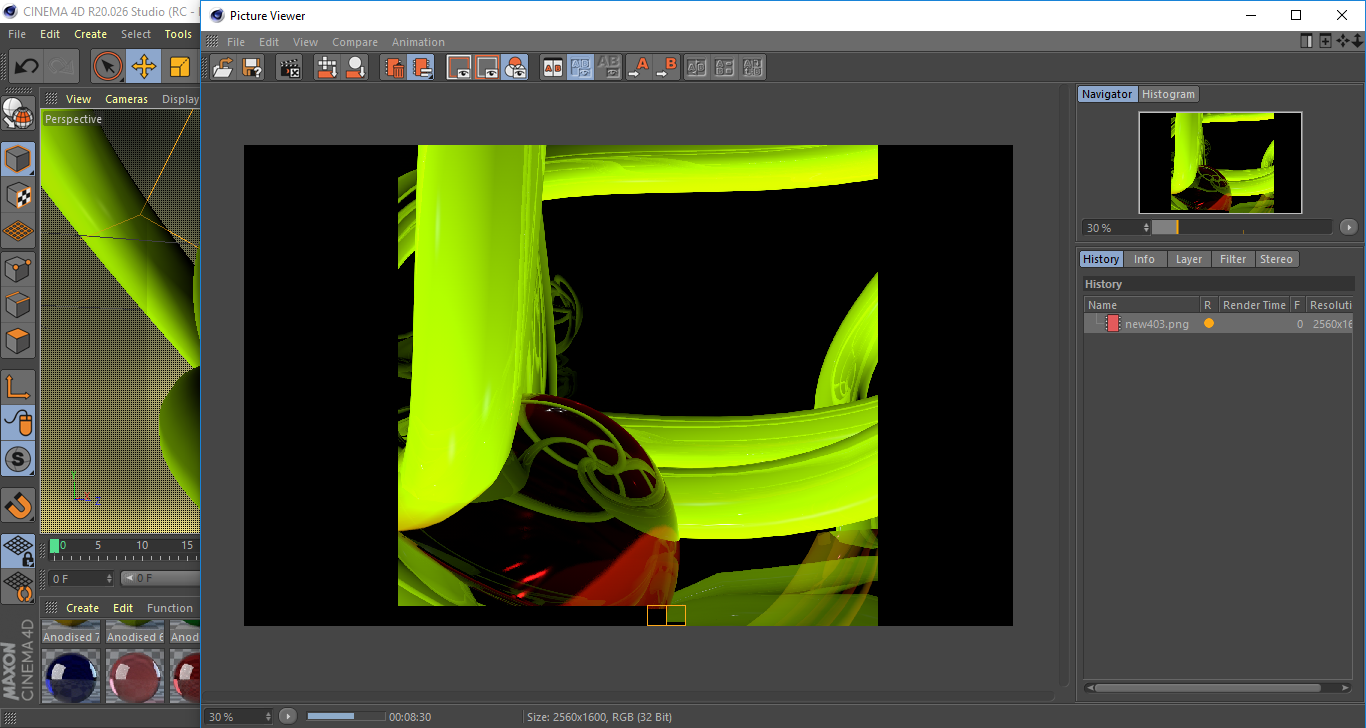The image size is (1366, 728).
Task: Click the Set as B arrow icon
Action: coord(666,68)
